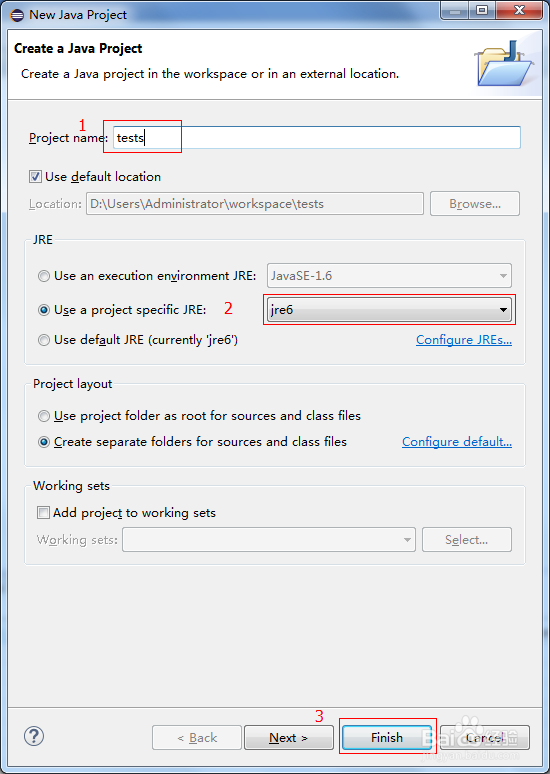This screenshot has height=774, width=550.
Task: Open Configure JREs link
Action: (464, 340)
